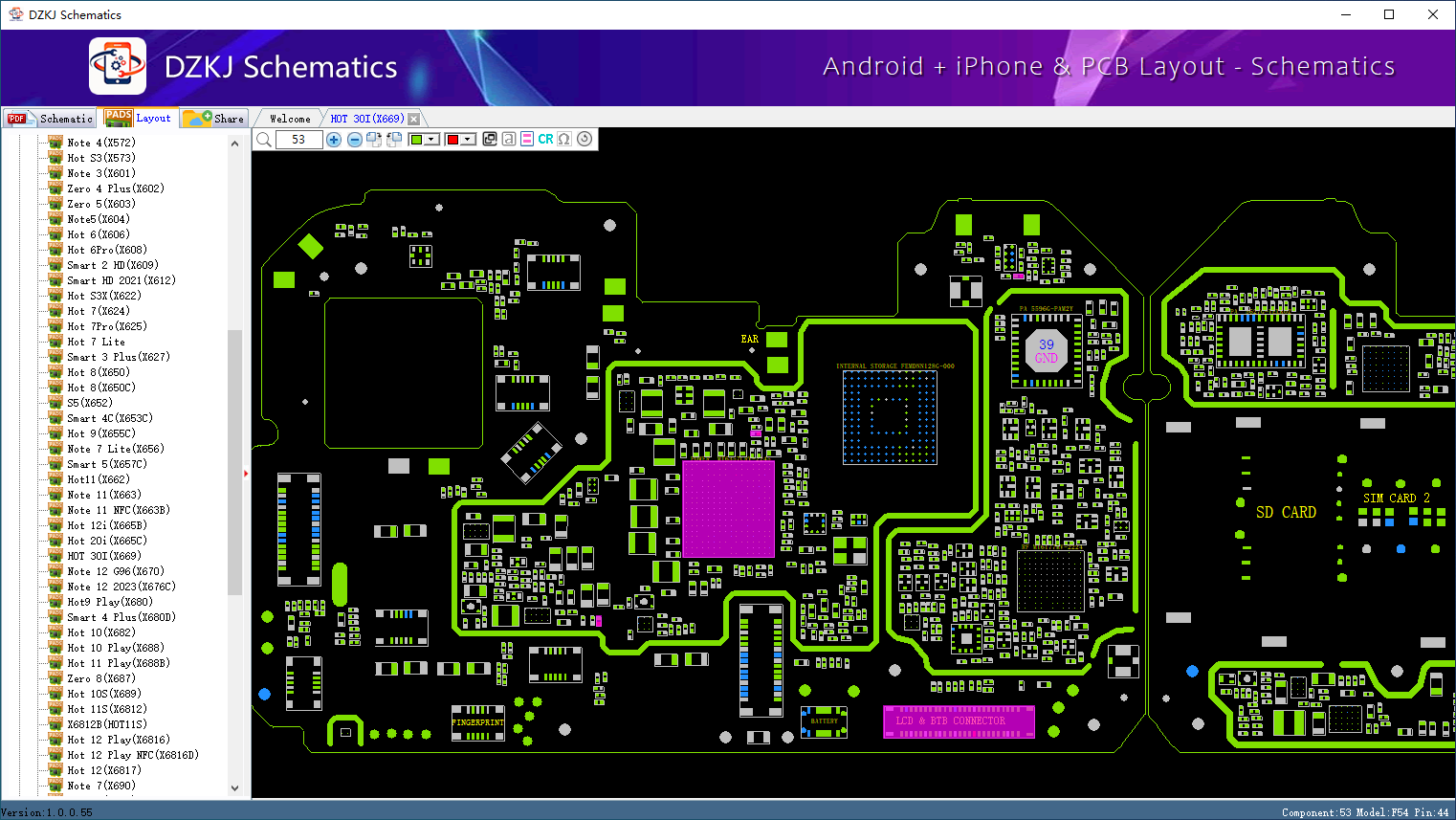Click the red splitter arrow to collapse the model list

click(x=246, y=473)
